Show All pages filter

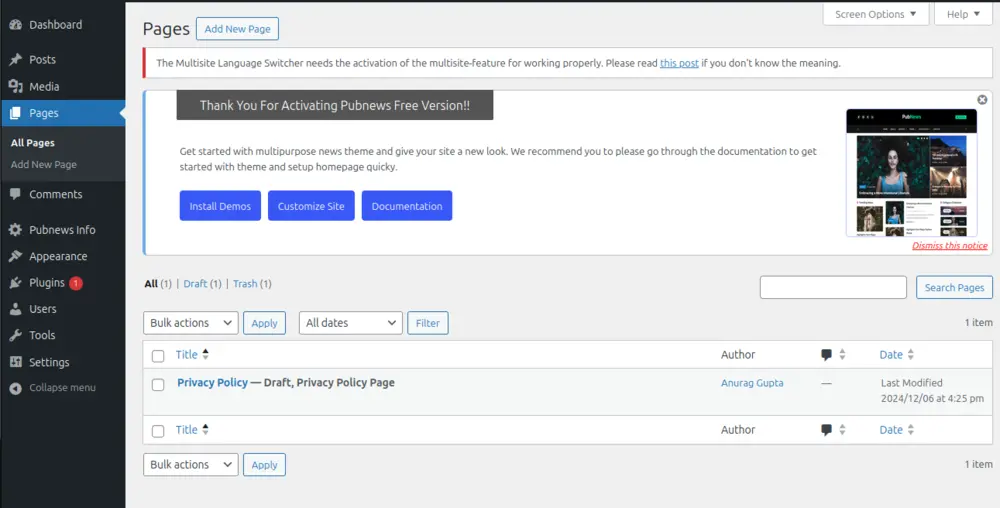pos(151,284)
